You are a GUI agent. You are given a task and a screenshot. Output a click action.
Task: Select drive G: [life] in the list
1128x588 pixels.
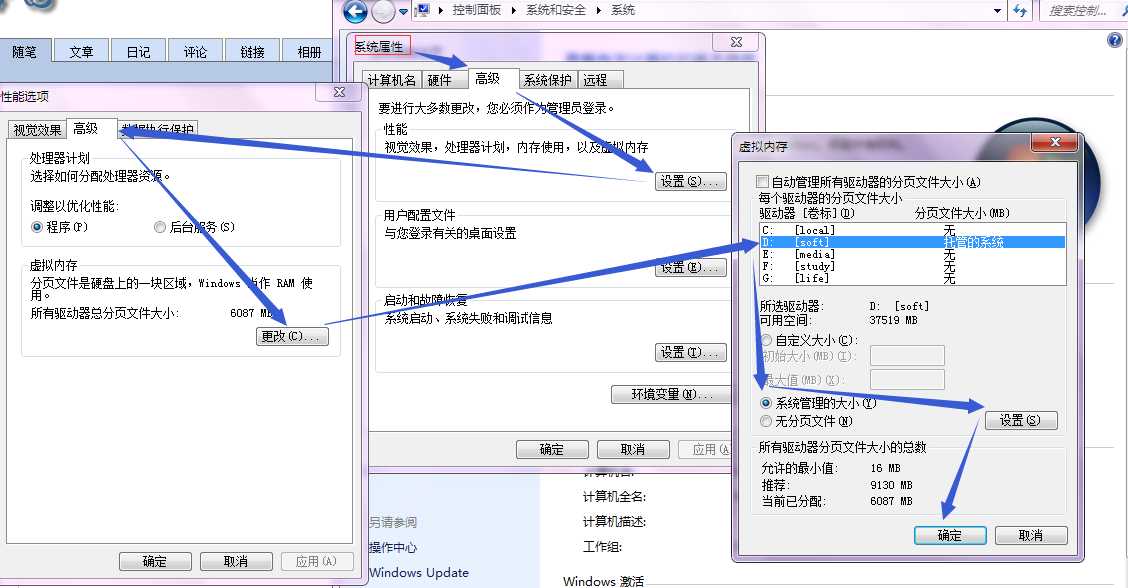coord(912,279)
